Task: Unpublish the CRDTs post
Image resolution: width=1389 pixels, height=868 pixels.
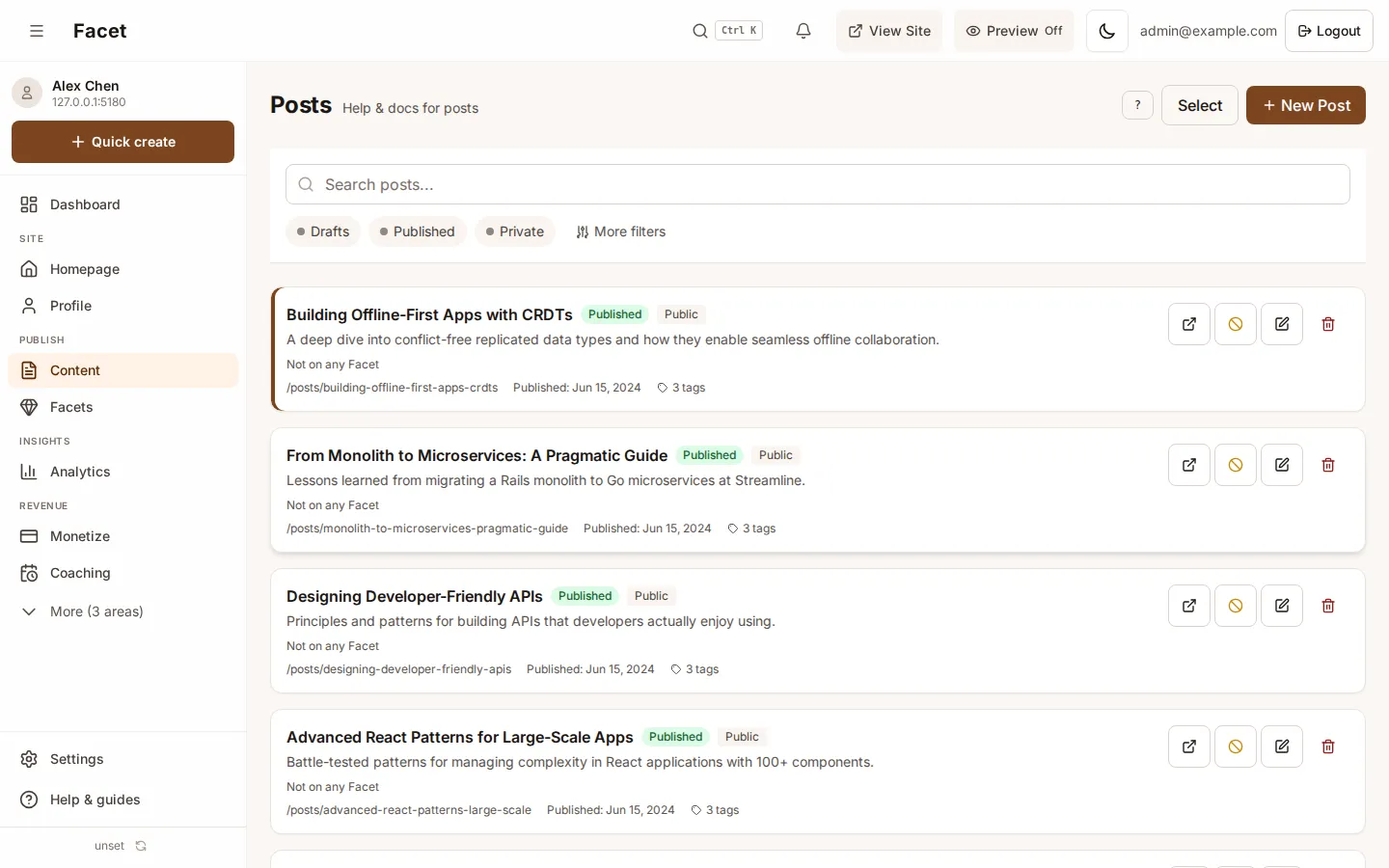Action: (1236, 324)
